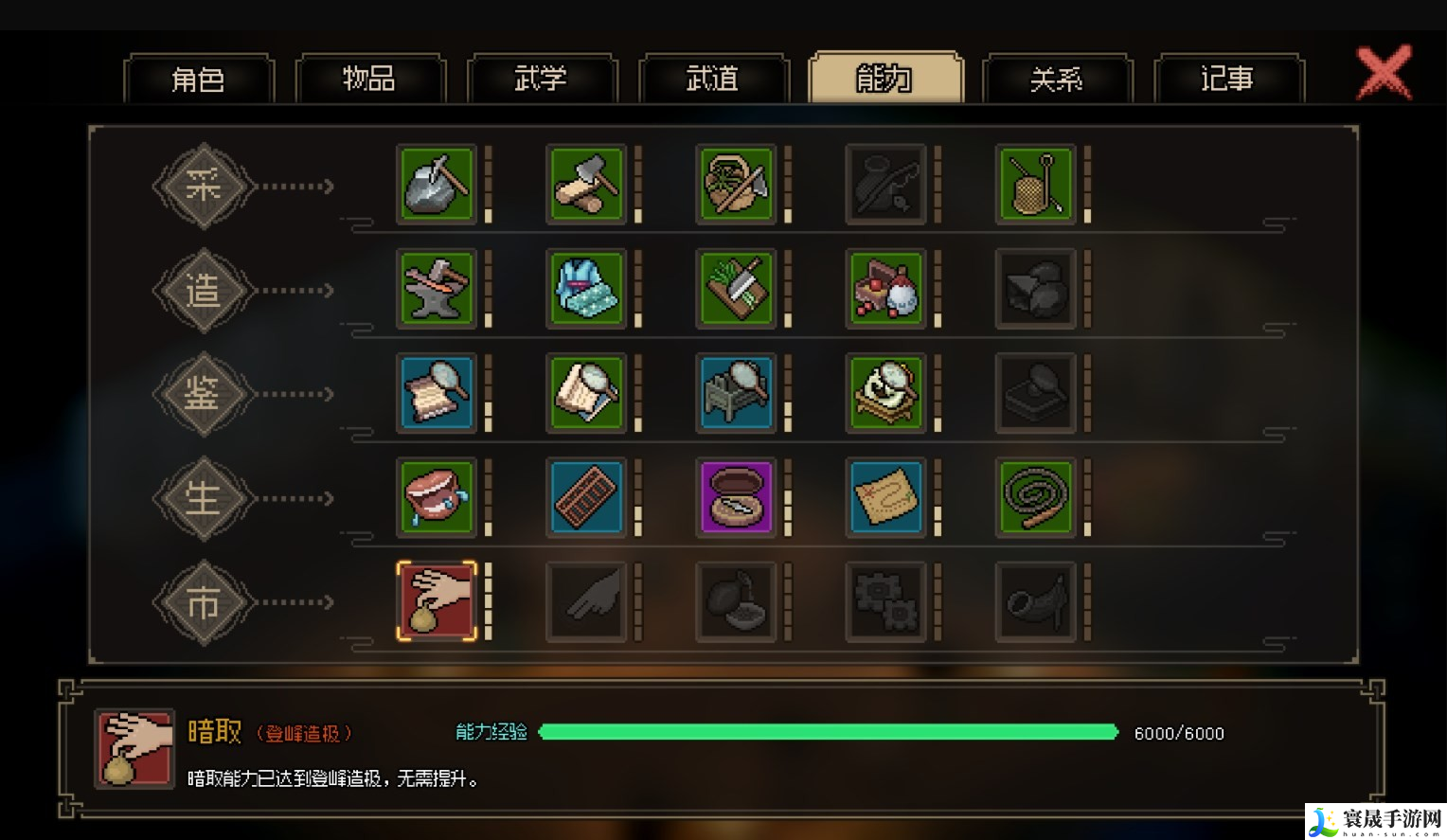Open the 武学 martial arts tab
1447x840 pixels.
coord(542,79)
